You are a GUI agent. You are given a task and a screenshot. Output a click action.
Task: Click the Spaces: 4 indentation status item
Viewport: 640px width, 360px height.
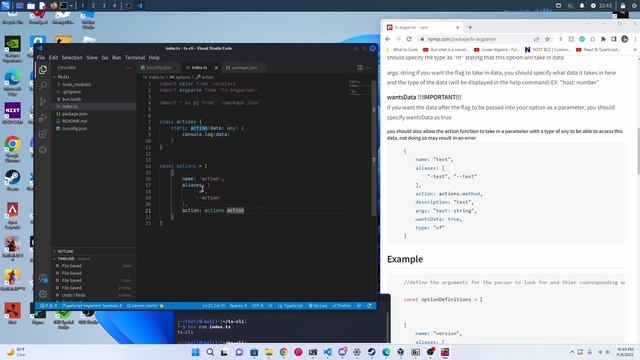pos(238,306)
